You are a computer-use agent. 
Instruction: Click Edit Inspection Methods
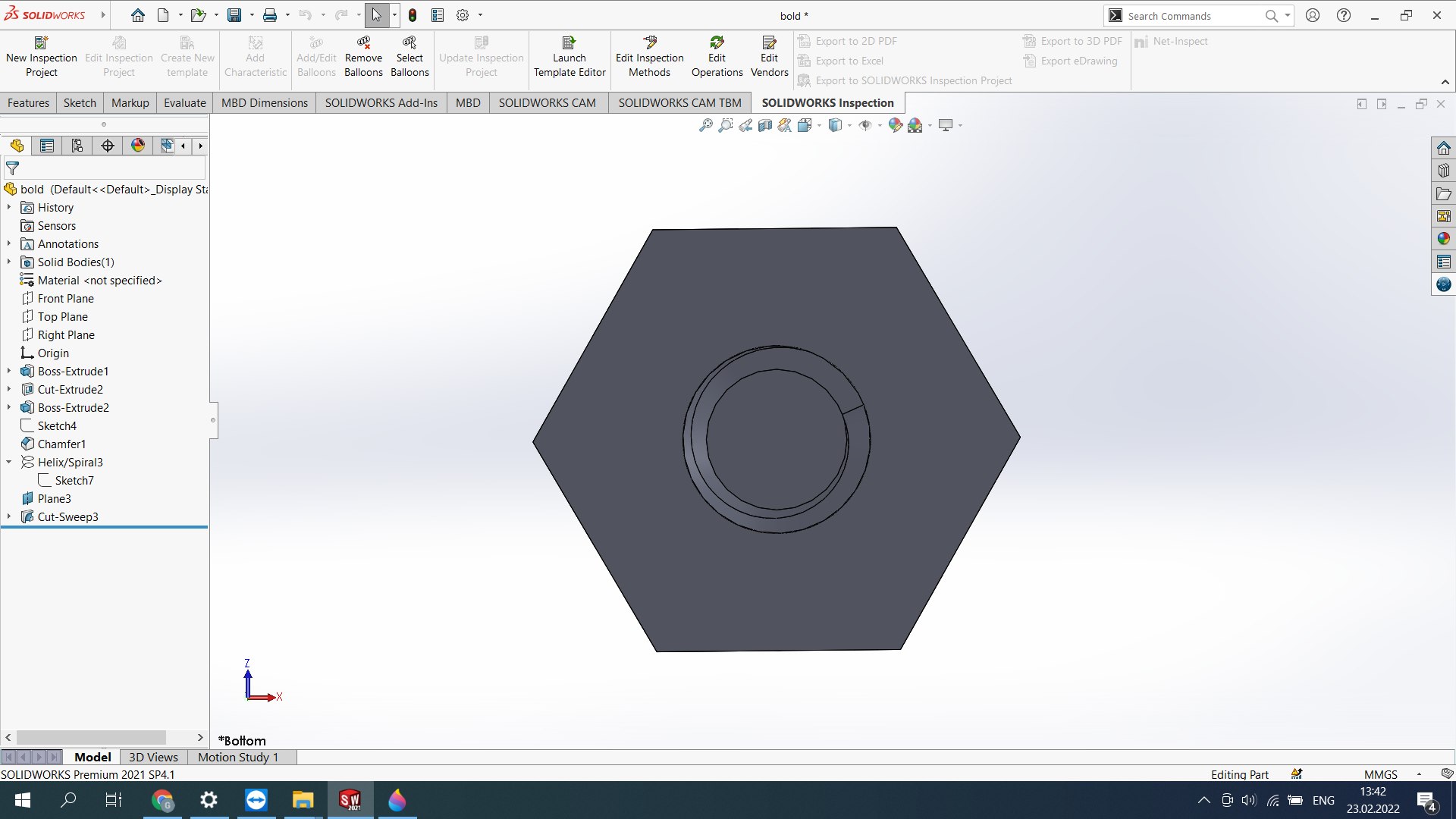[x=650, y=57]
